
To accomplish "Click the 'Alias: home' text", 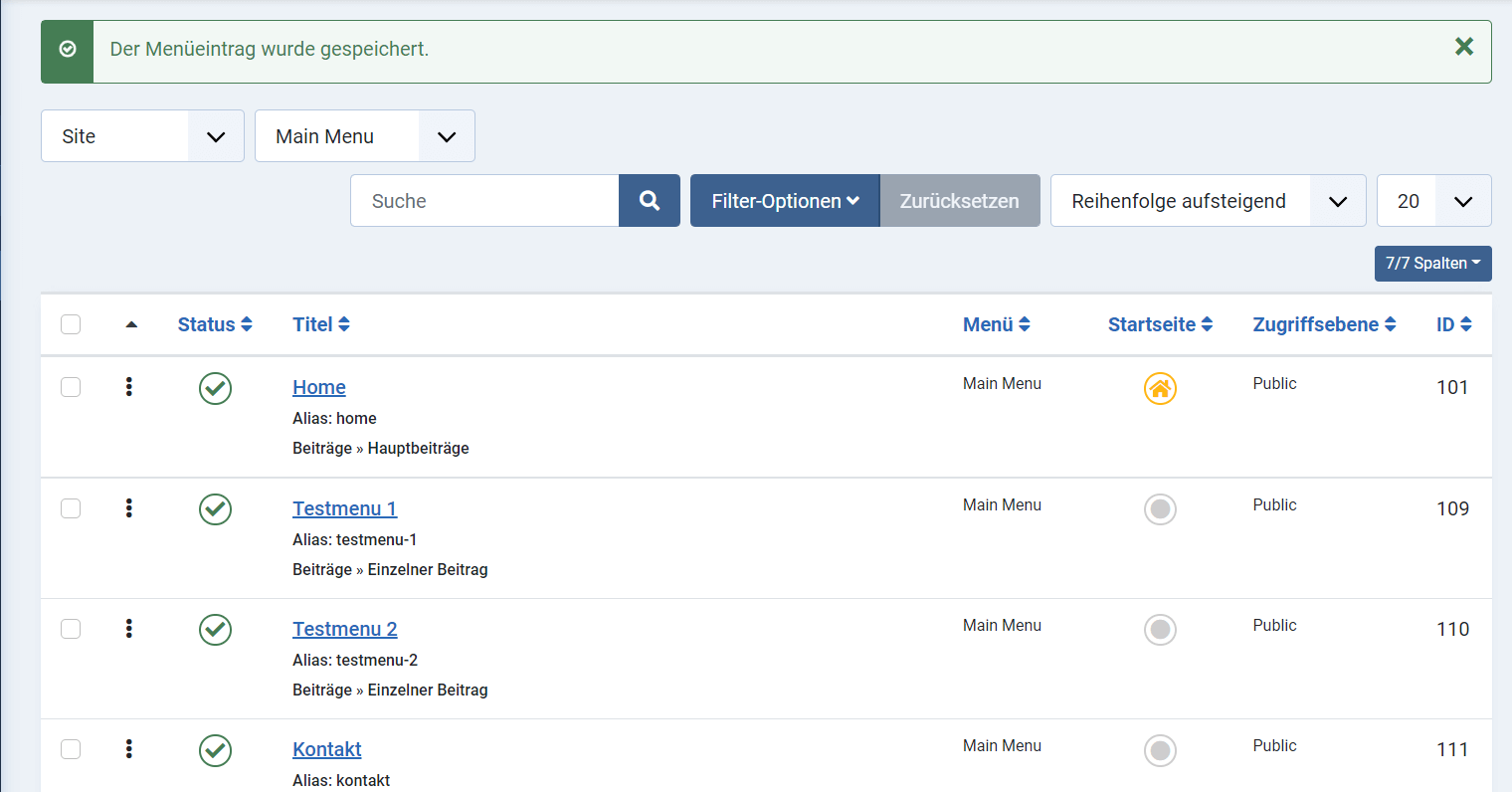I will point(334,419).
